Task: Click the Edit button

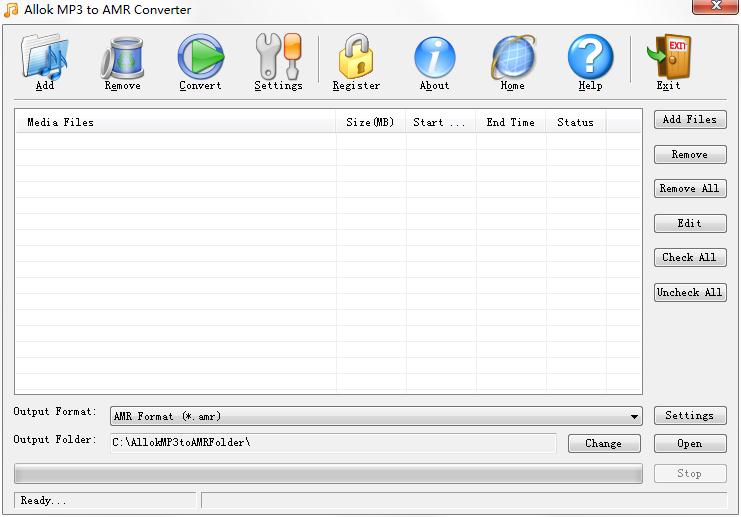Action: pos(689,224)
